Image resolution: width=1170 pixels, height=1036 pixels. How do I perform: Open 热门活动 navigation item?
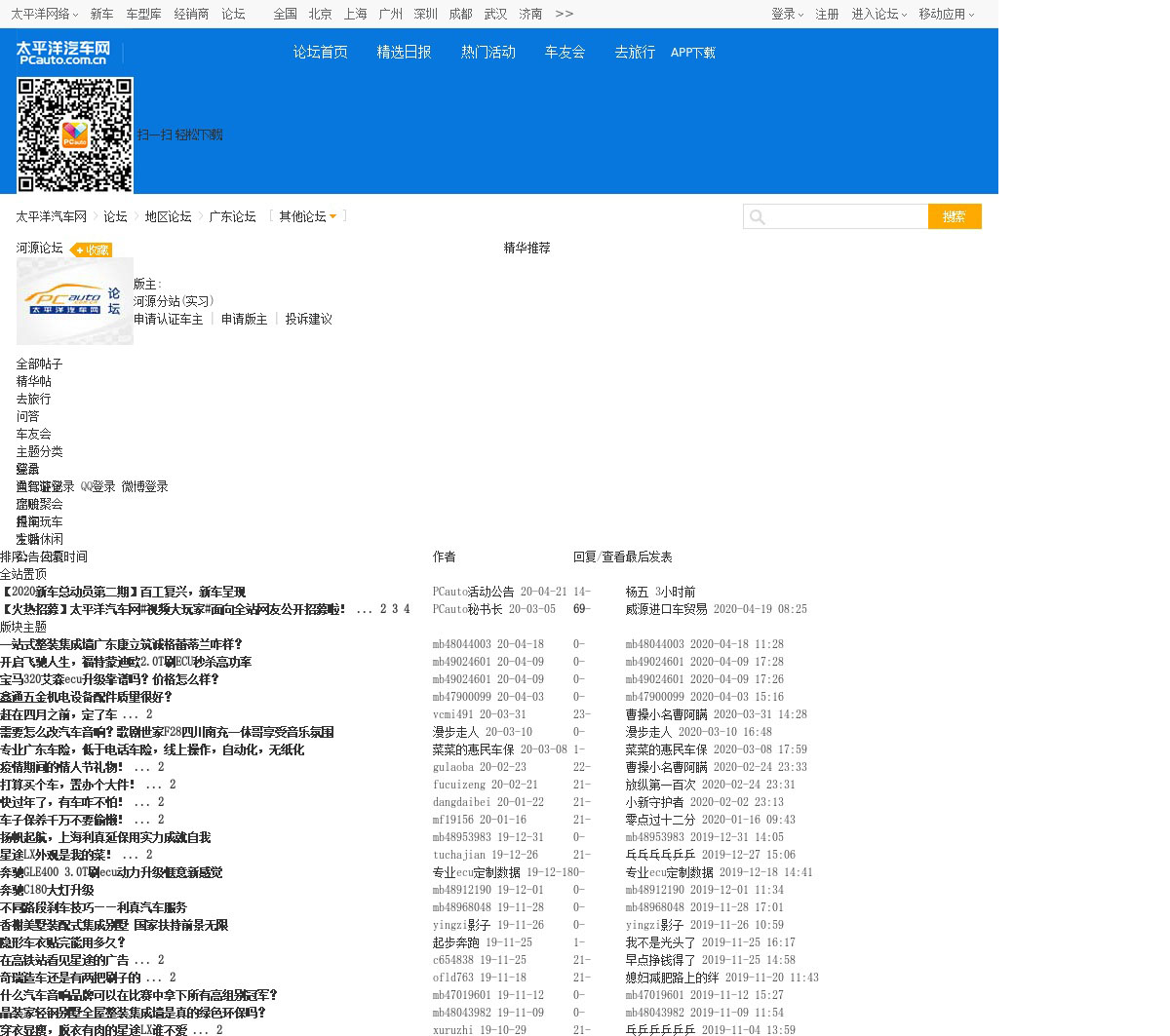488,52
